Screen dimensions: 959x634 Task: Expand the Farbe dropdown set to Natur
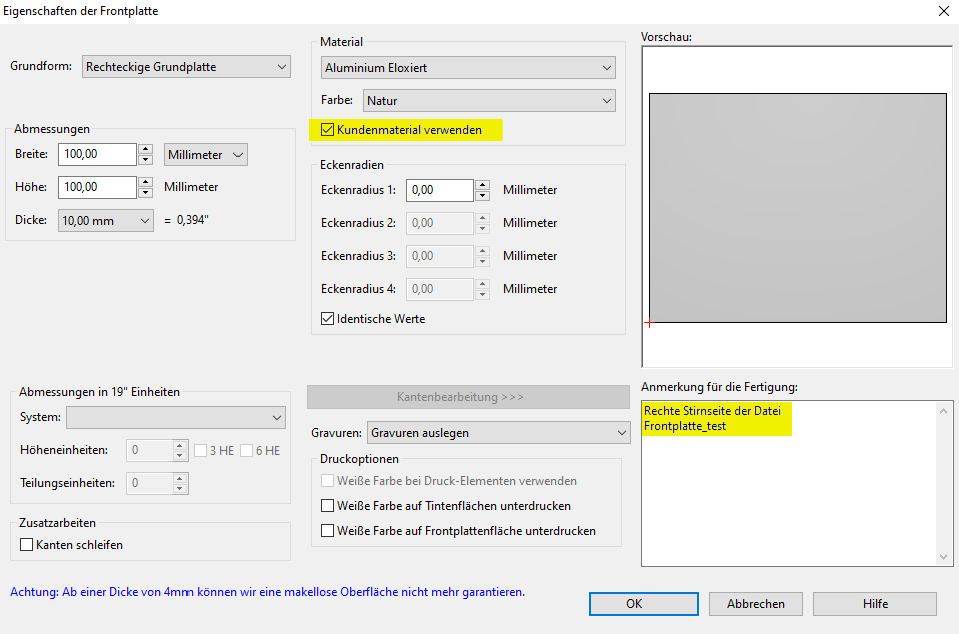pyautogui.click(x=488, y=101)
